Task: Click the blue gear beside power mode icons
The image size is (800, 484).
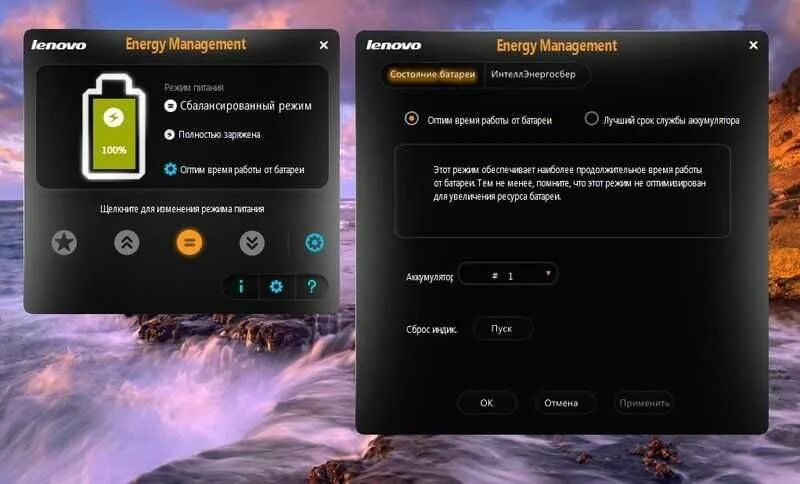Action: [x=314, y=243]
